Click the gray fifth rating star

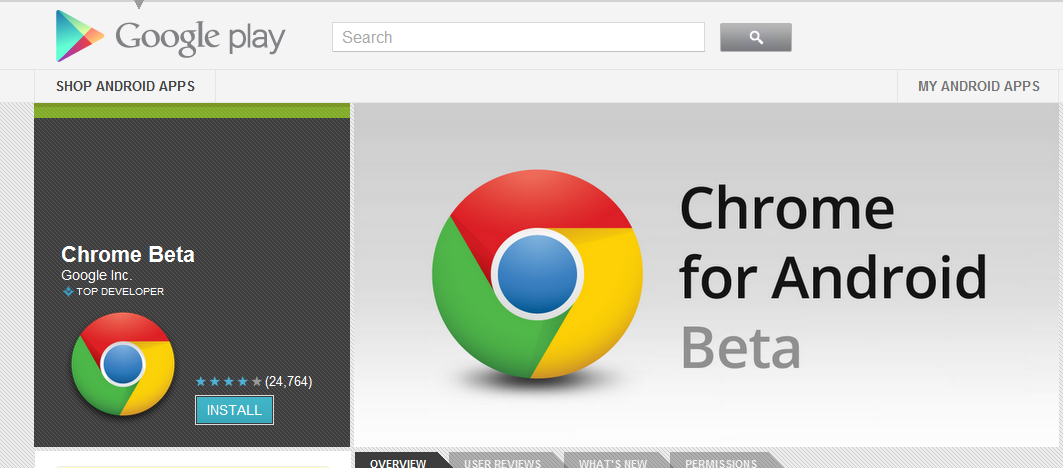[x=256, y=382]
